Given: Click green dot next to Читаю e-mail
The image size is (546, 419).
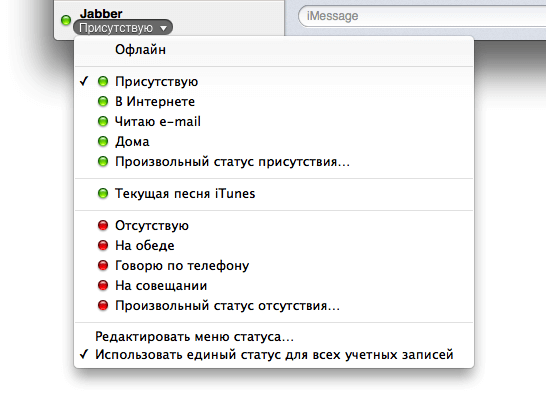Looking at the screenshot, I should point(103,122).
